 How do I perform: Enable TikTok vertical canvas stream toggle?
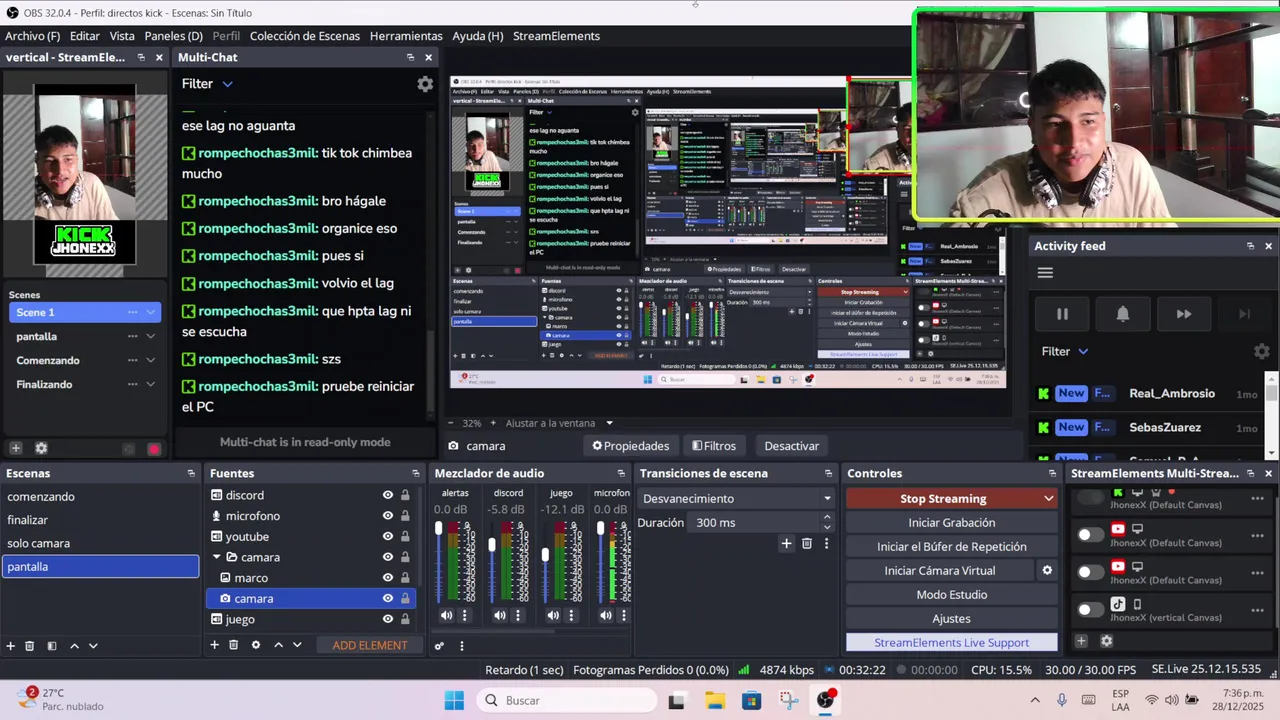pos(1090,609)
